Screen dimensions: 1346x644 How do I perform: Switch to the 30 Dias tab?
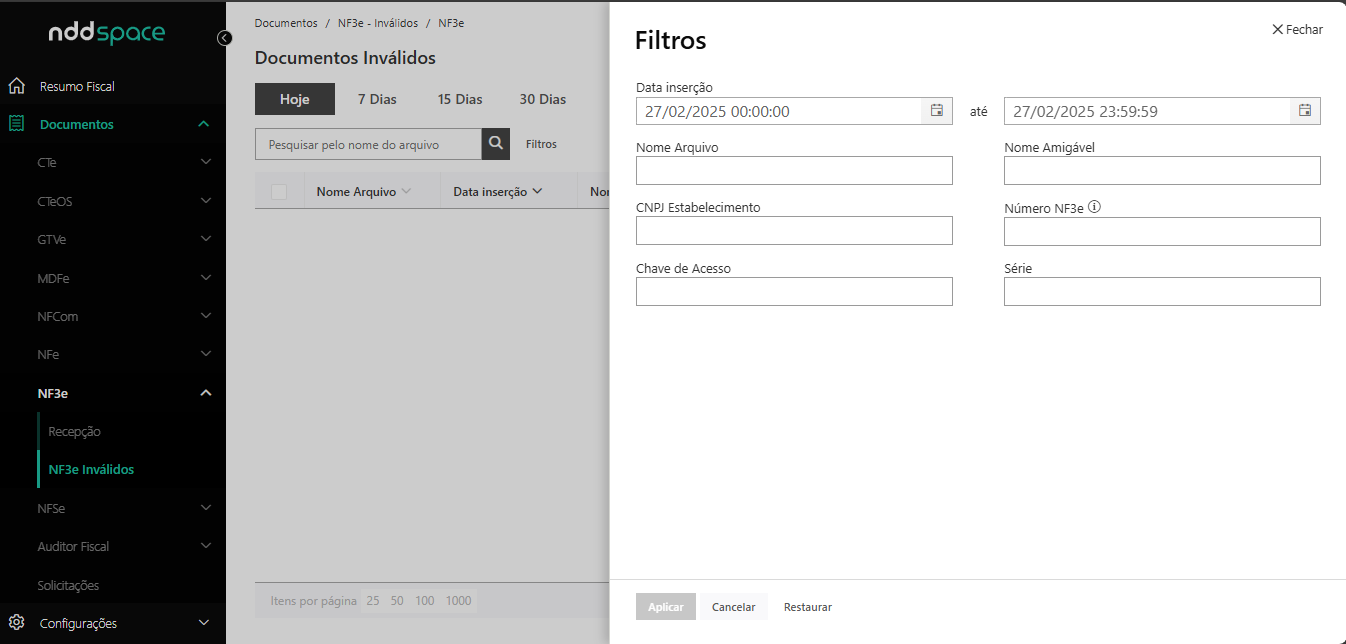tap(542, 99)
